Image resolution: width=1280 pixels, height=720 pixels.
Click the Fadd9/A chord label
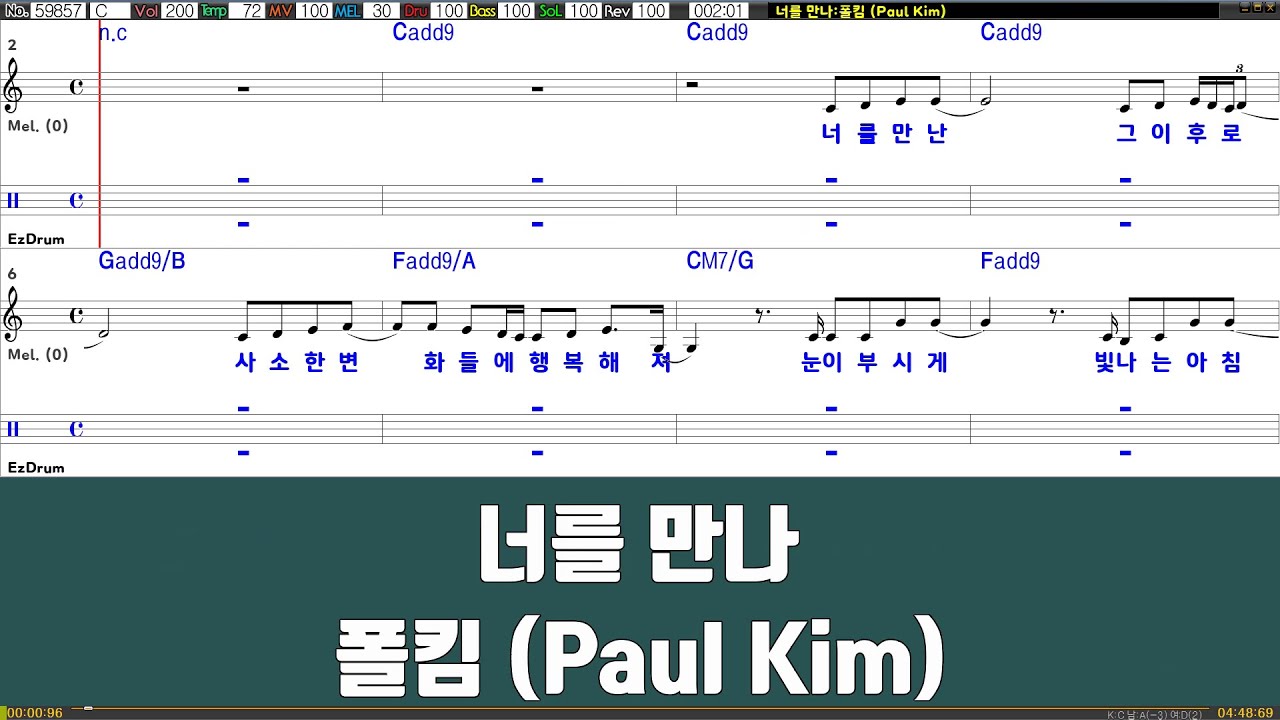tap(434, 262)
